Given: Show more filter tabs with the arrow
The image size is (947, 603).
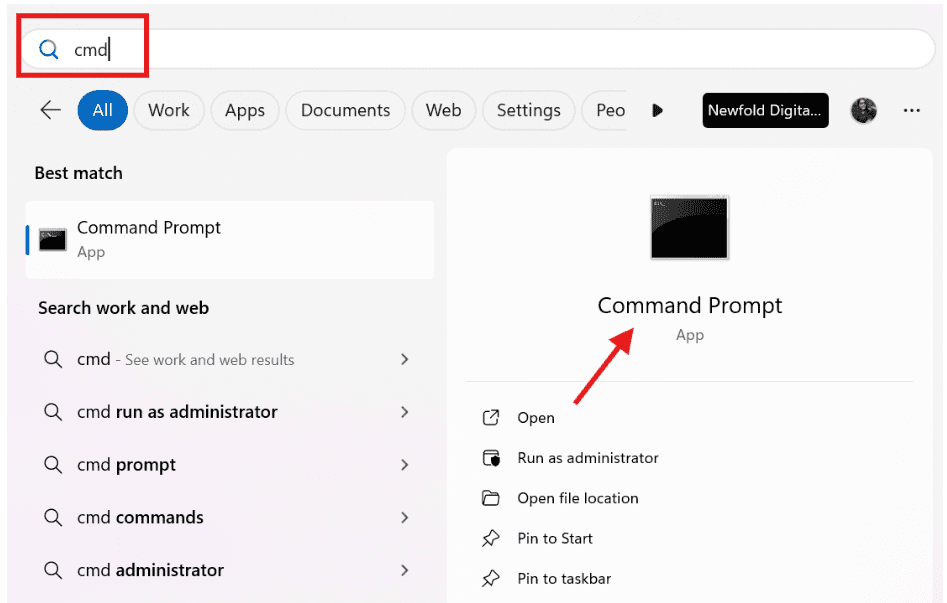Looking at the screenshot, I should point(658,111).
